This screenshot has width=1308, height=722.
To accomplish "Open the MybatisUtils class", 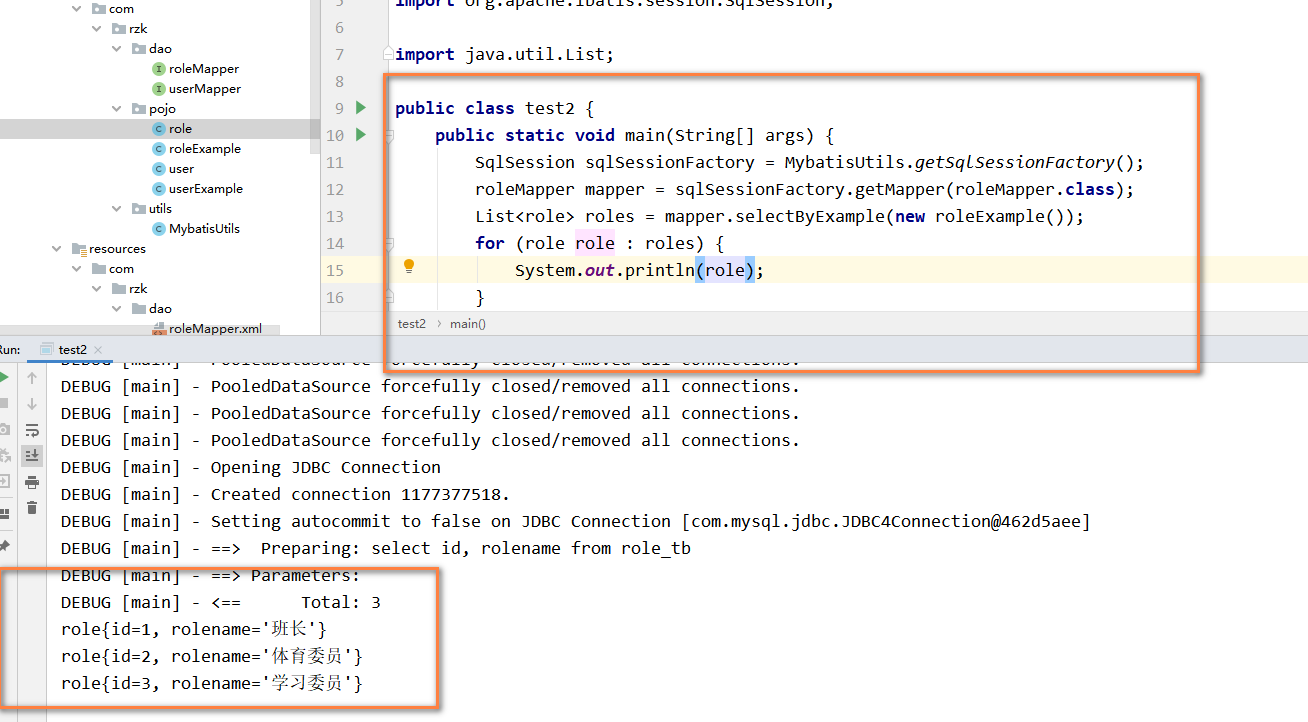I will click(204, 229).
